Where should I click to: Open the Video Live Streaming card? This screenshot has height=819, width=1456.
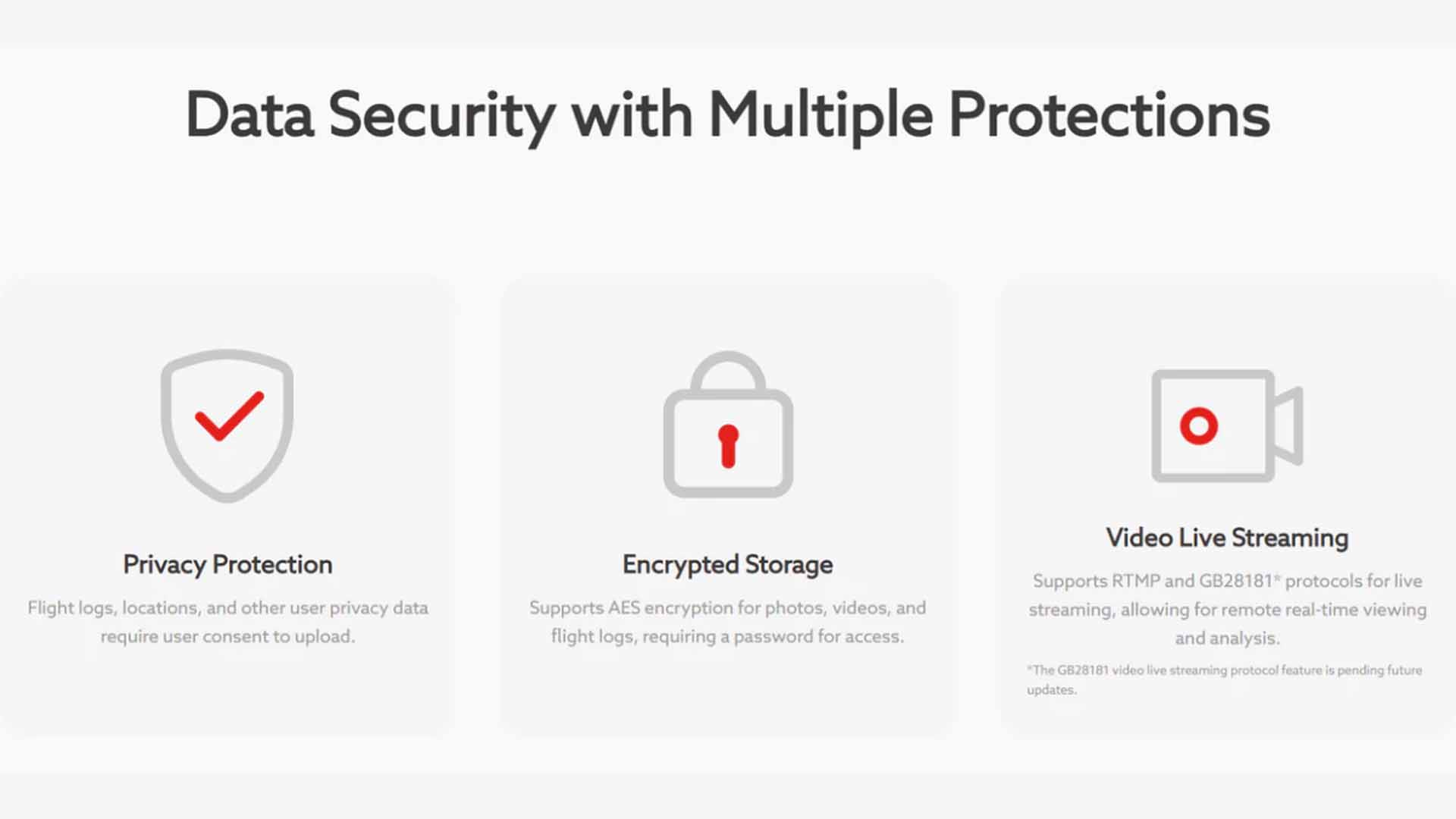1228,507
